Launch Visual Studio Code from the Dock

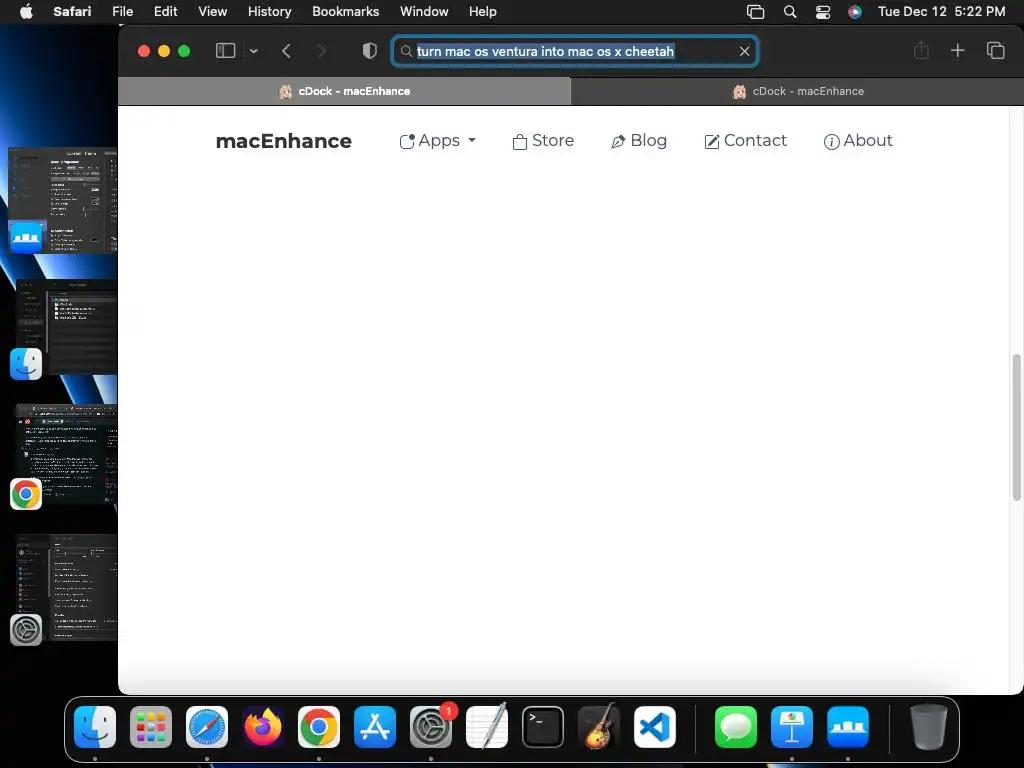click(655, 727)
